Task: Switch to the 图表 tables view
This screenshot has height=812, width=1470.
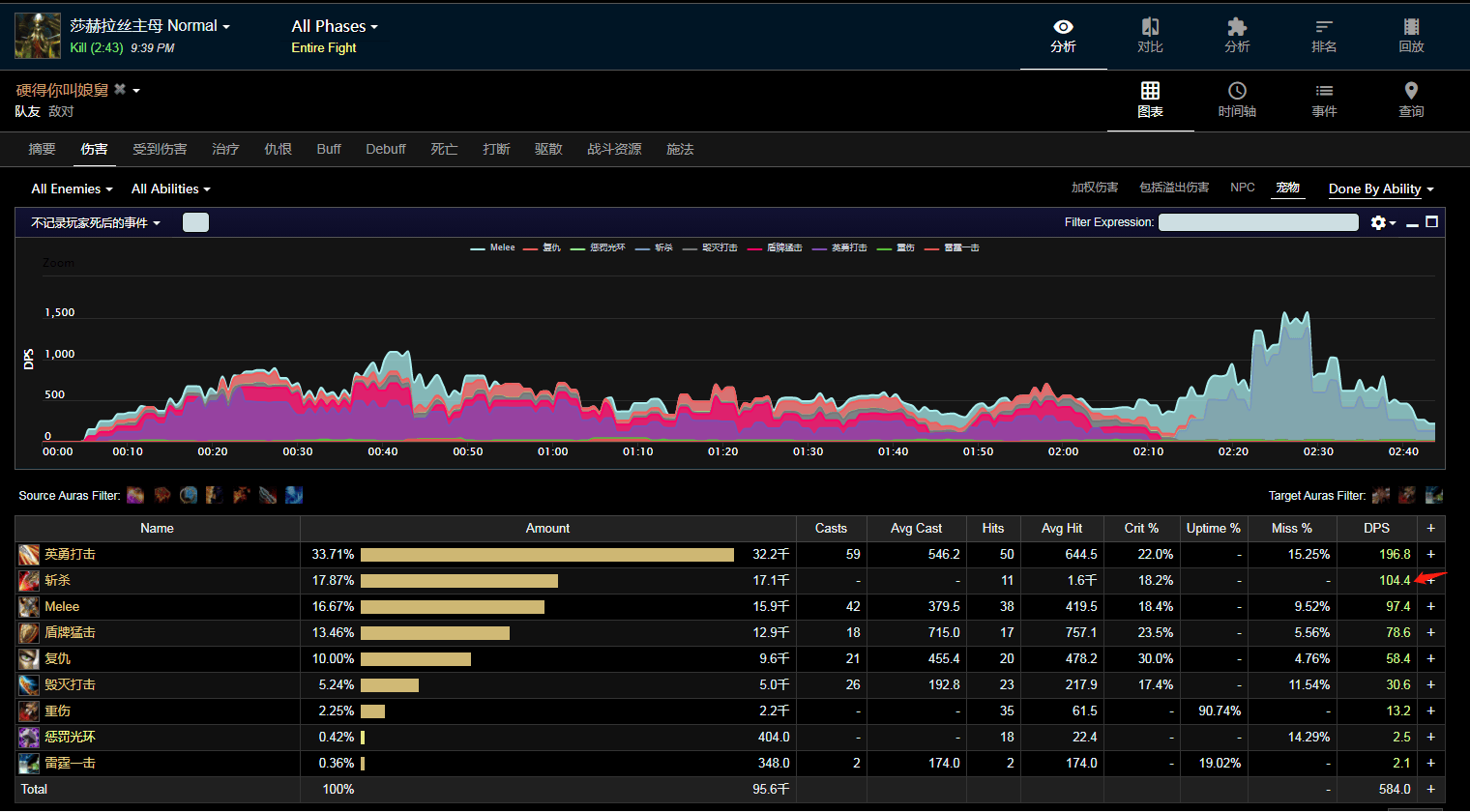Action: (1150, 101)
